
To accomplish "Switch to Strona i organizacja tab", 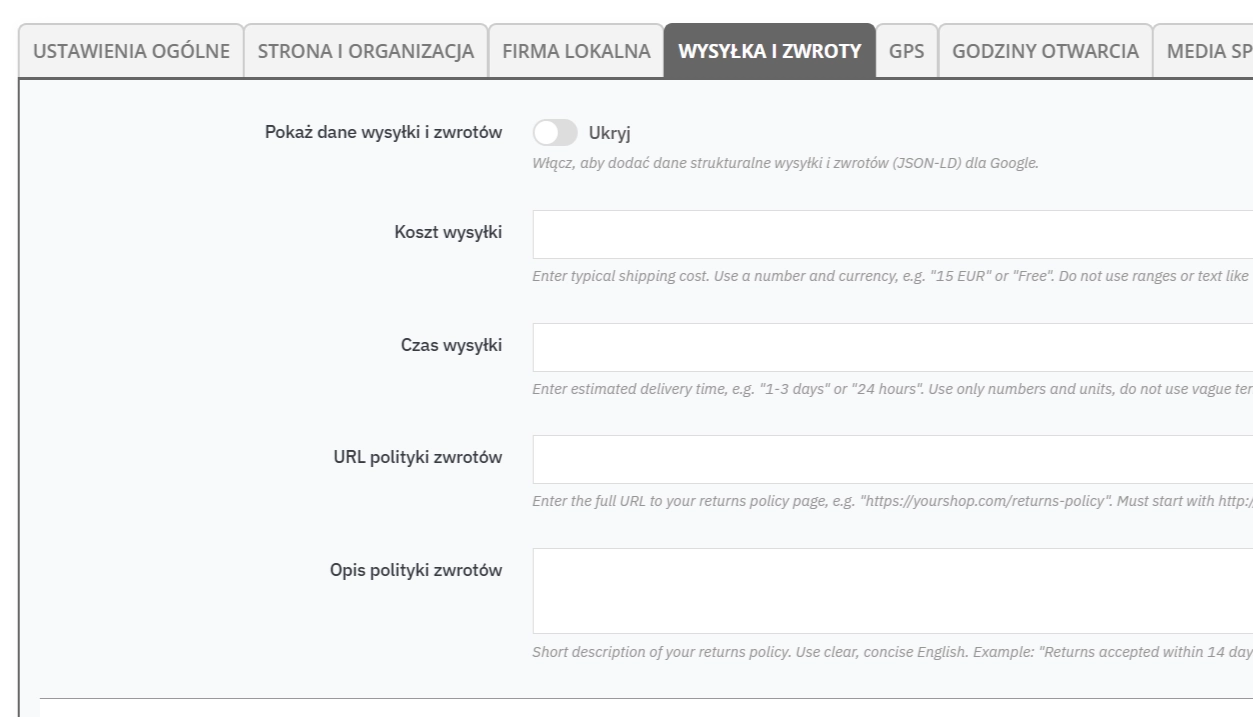I will tap(366, 52).
